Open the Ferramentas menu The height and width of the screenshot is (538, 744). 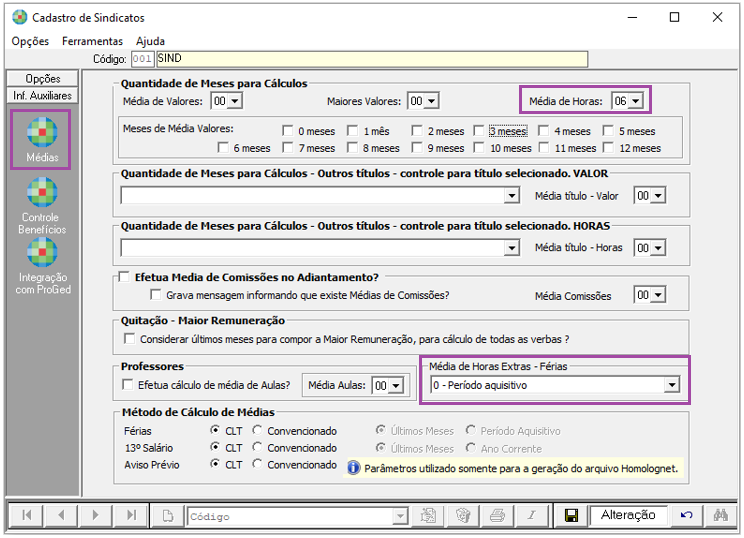point(92,41)
